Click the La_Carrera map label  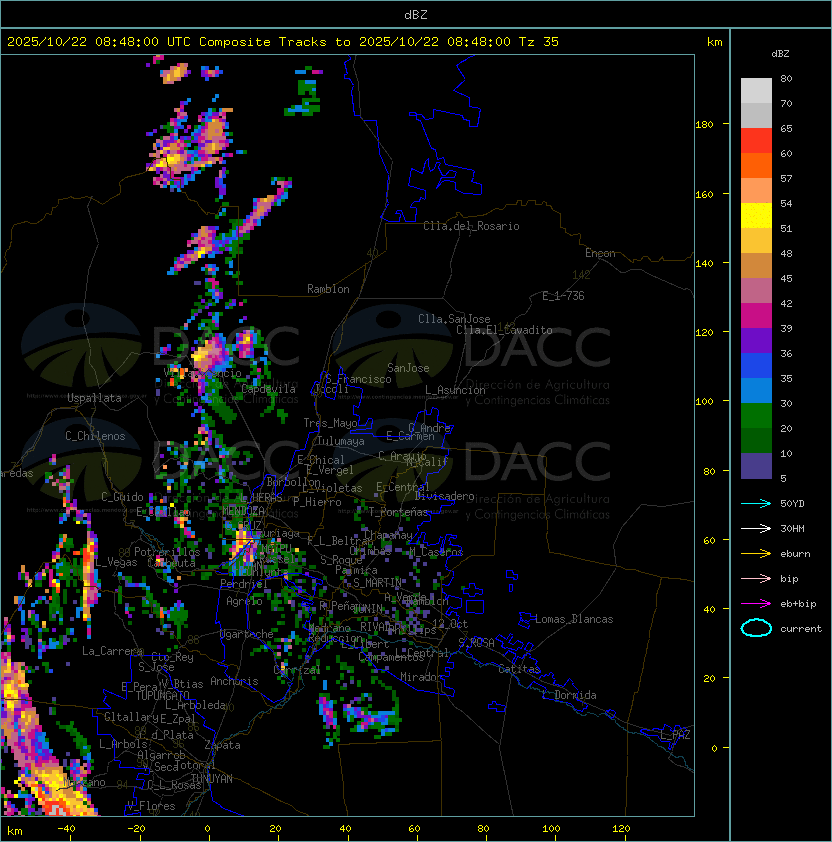(112, 651)
